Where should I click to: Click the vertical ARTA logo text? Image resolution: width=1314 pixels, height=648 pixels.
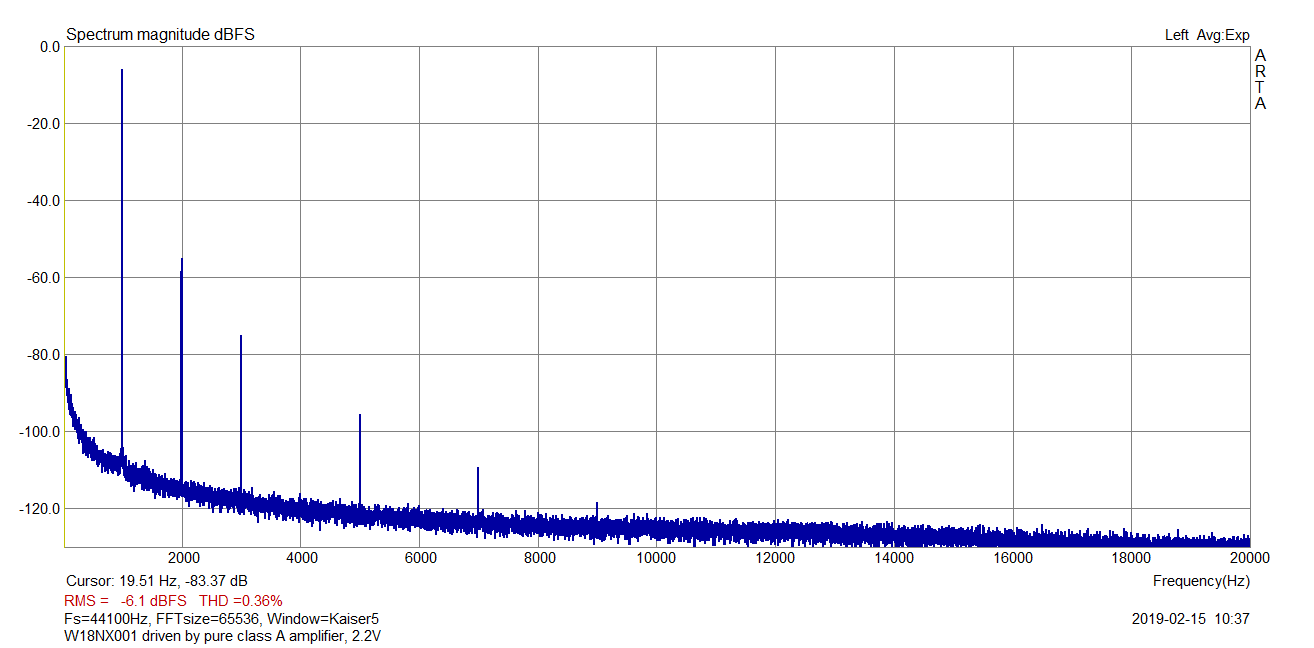(x=1260, y=80)
